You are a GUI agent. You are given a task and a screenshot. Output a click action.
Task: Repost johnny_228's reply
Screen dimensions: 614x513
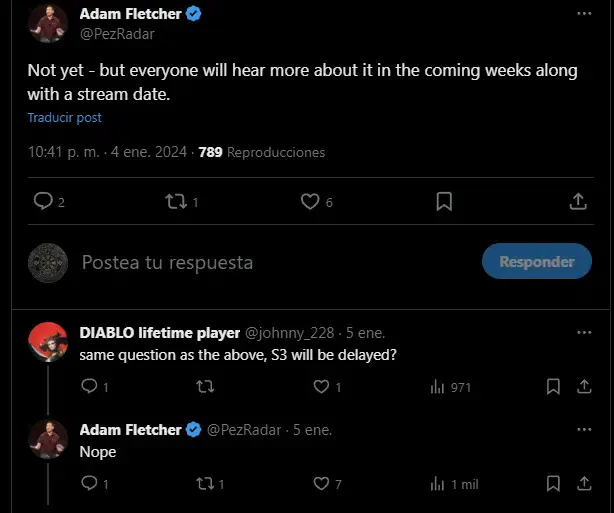[205, 387]
